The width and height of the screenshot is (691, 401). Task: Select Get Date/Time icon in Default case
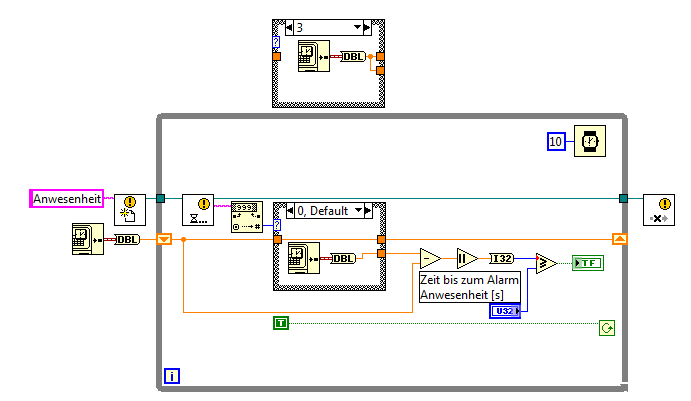(x=304, y=258)
